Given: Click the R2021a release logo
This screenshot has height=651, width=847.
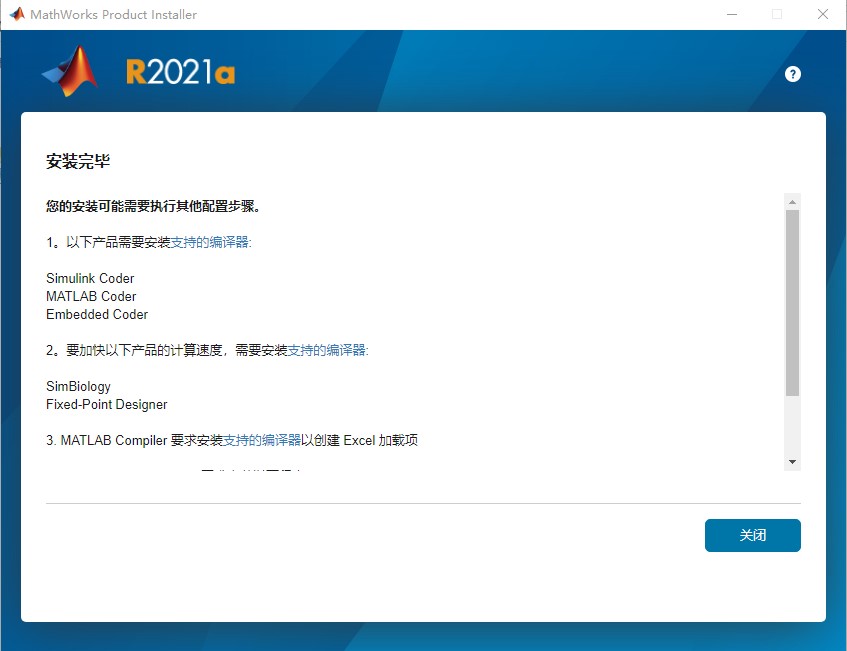Looking at the screenshot, I should (180, 73).
